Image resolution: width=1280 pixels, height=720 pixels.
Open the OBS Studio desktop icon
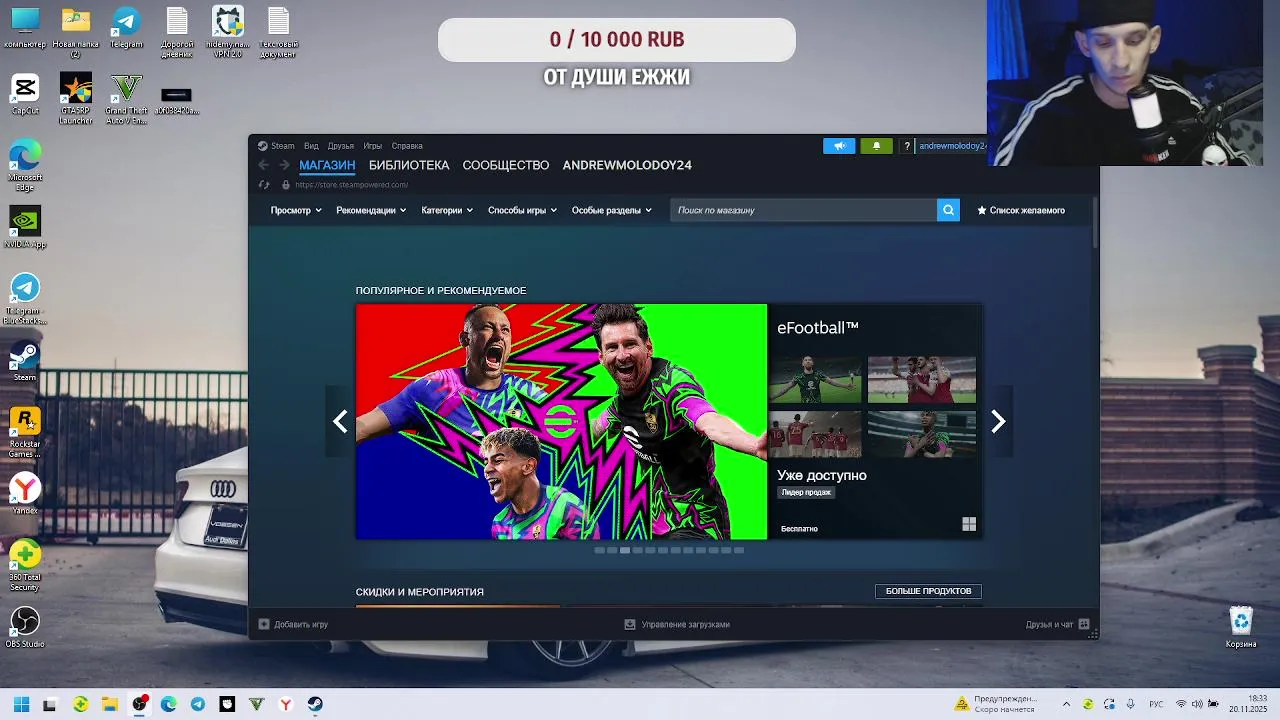(25, 628)
